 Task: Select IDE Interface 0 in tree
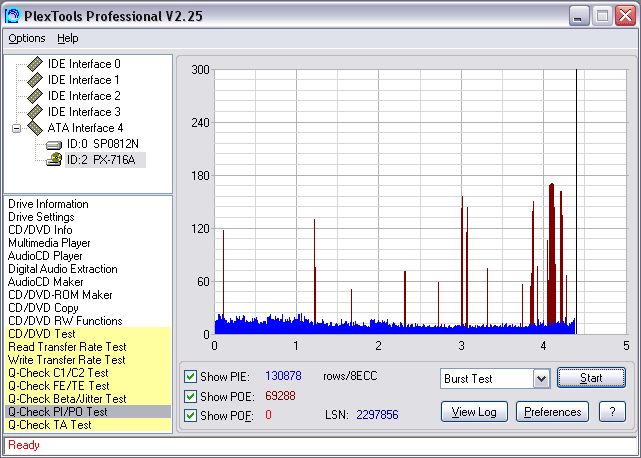point(84,64)
